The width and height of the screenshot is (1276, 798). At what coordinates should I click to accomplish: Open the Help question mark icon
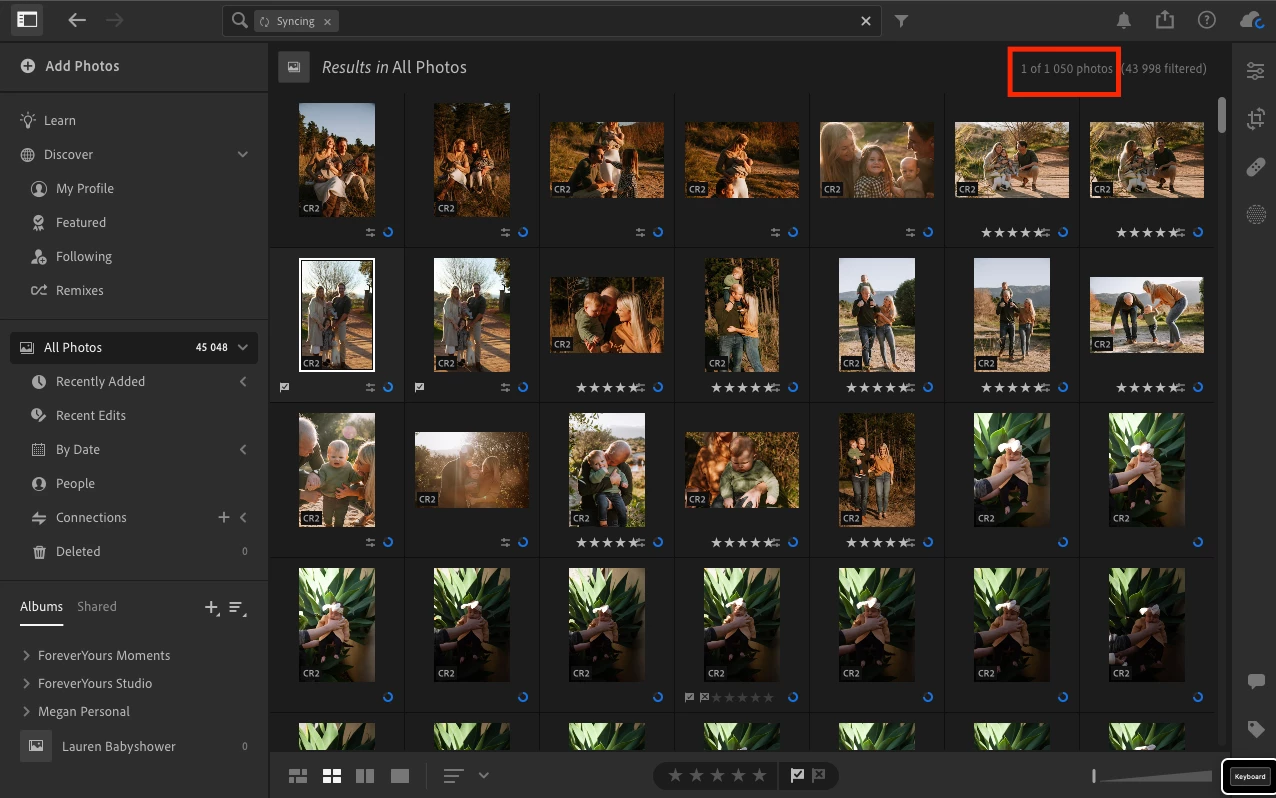[x=1207, y=20]
